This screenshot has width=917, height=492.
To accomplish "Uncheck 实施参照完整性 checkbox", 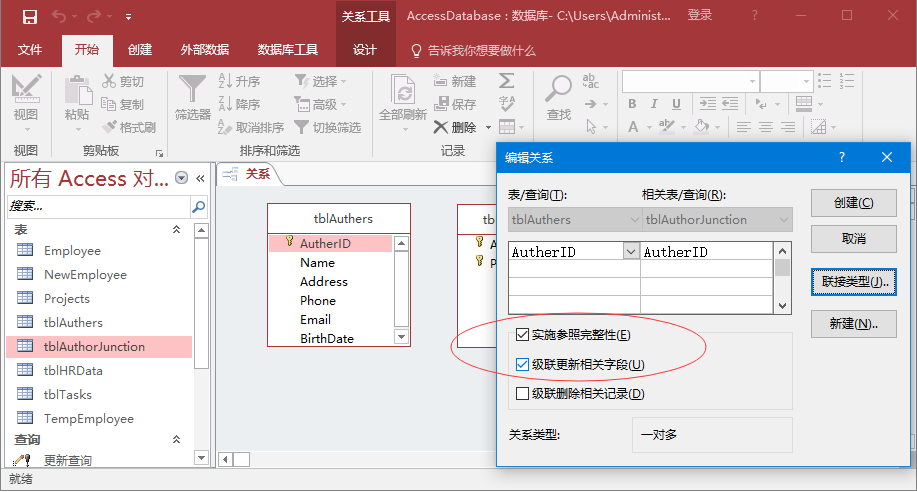I will (522, 335).
